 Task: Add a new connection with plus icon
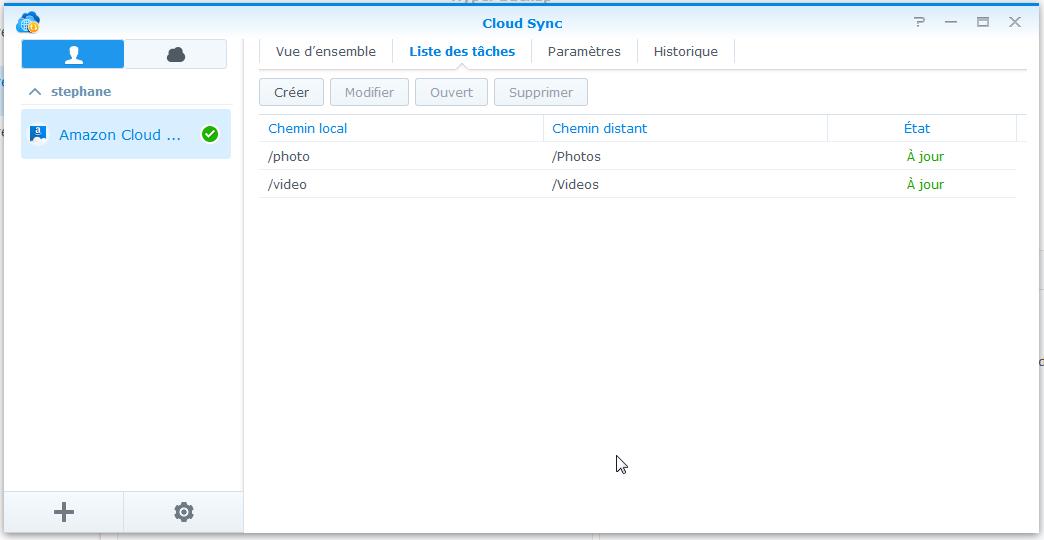tap(64, 512)
